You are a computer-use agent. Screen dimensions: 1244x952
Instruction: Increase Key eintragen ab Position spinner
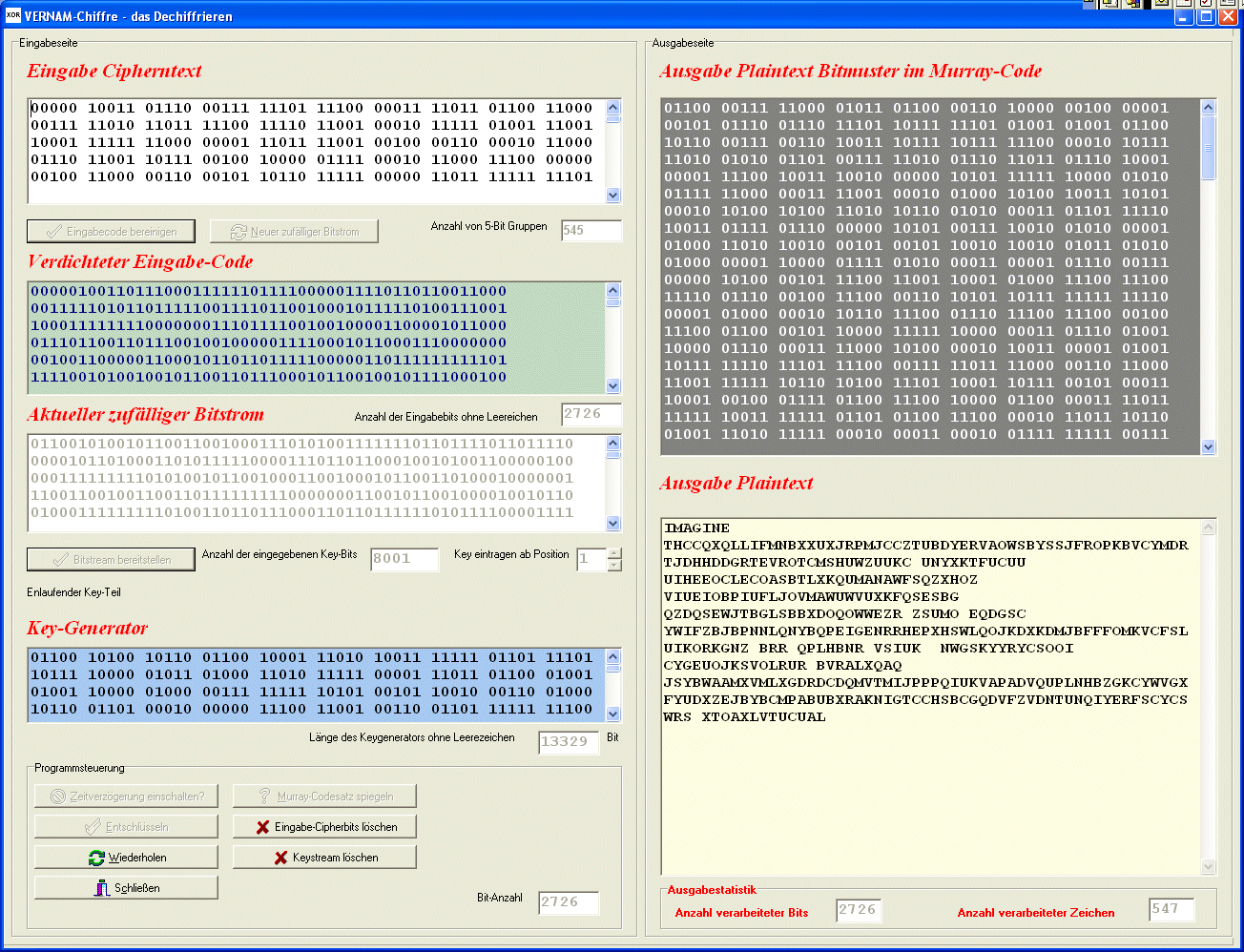[x=614, y=553]
